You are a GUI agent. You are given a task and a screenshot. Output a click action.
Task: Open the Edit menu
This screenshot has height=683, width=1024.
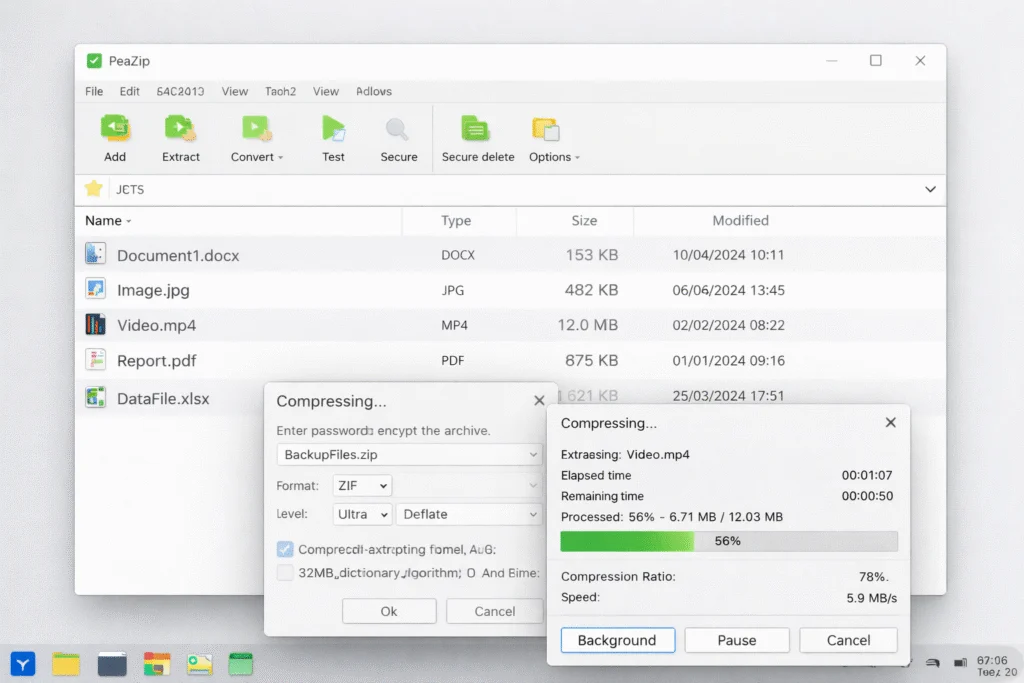point(129,91)
